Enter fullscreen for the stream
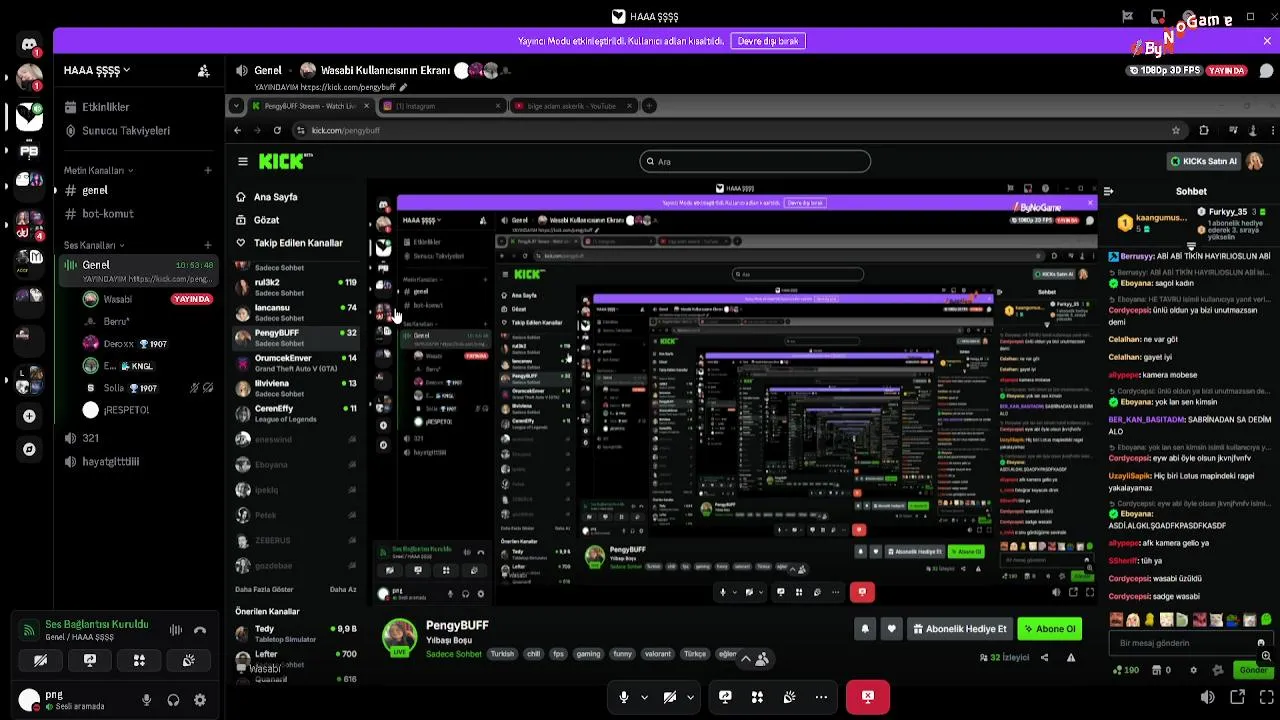The image size is (1280, 720). (x=1266, y=697)
